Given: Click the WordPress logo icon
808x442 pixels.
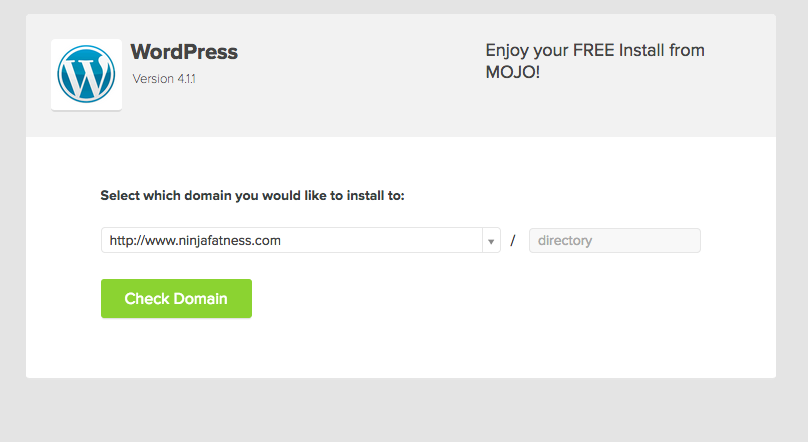Looking at the screenshot, I should [86, 74].
